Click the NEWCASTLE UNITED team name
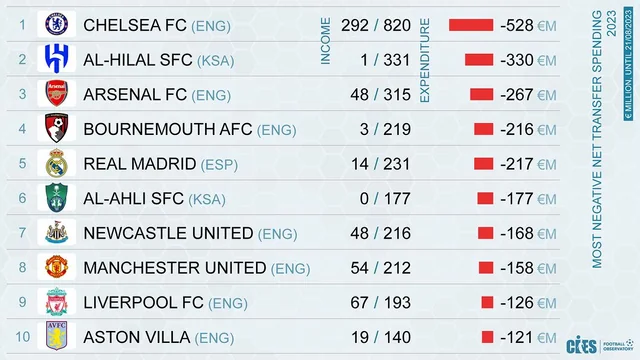This screenshot has height=360, width=640. point(168,233)
